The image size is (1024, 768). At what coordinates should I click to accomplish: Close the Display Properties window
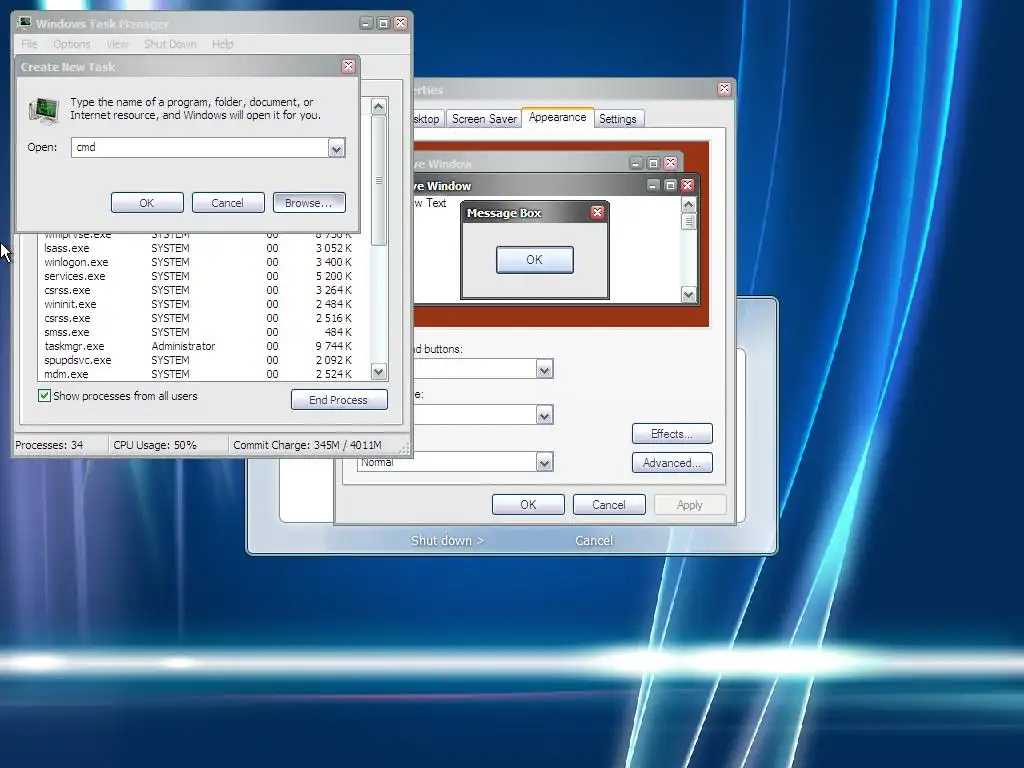pyautogui.click(x=724, y=89)
